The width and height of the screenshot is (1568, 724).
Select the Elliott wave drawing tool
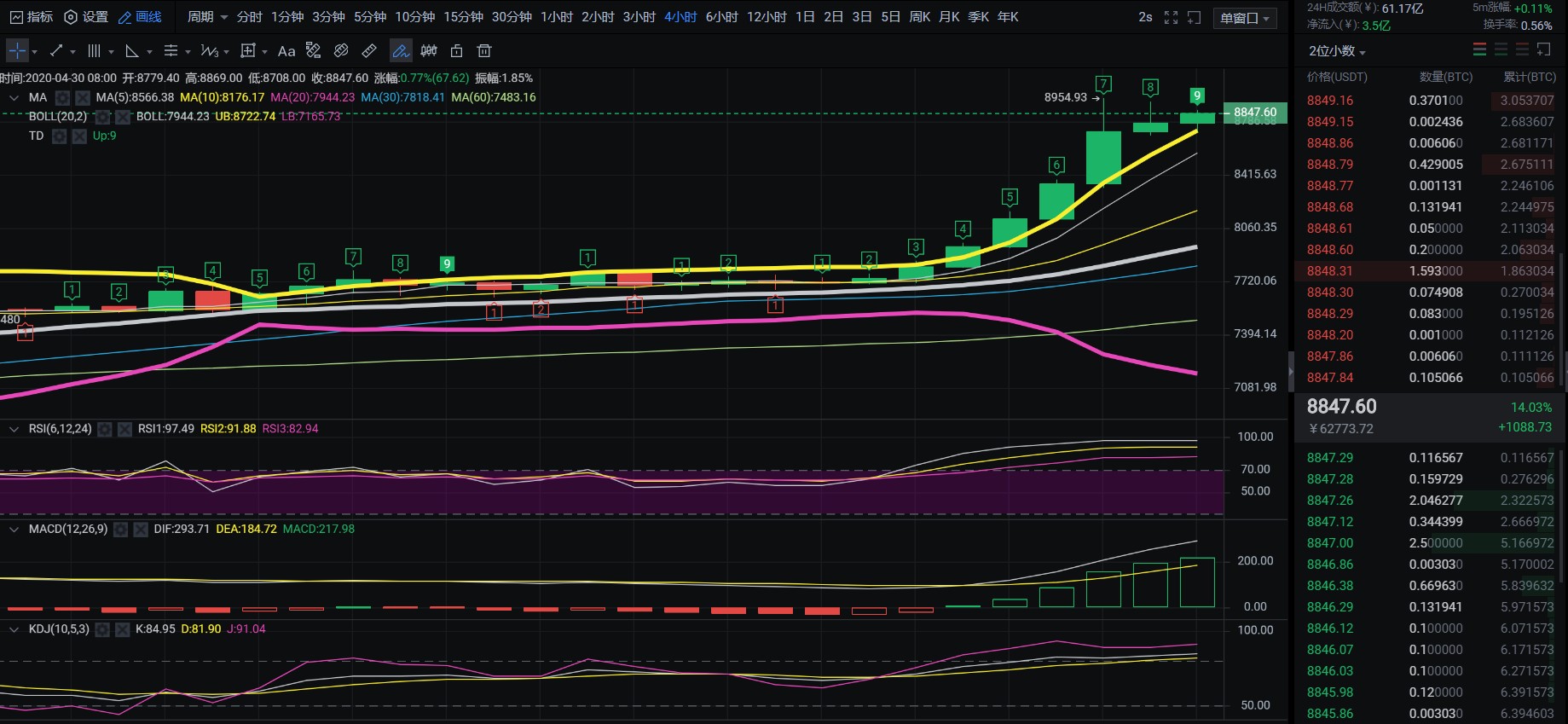click(x=209, y=51)
